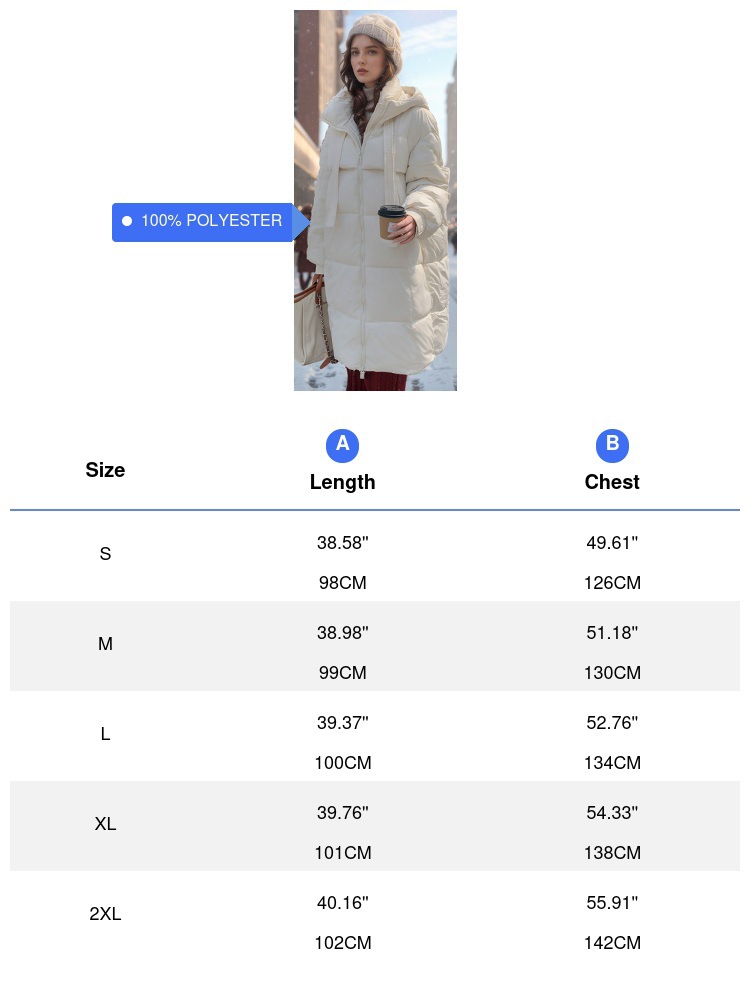Click the 38.58" length value
The width and height of the screenshot is (750, 1000).
tap(342, 543)
